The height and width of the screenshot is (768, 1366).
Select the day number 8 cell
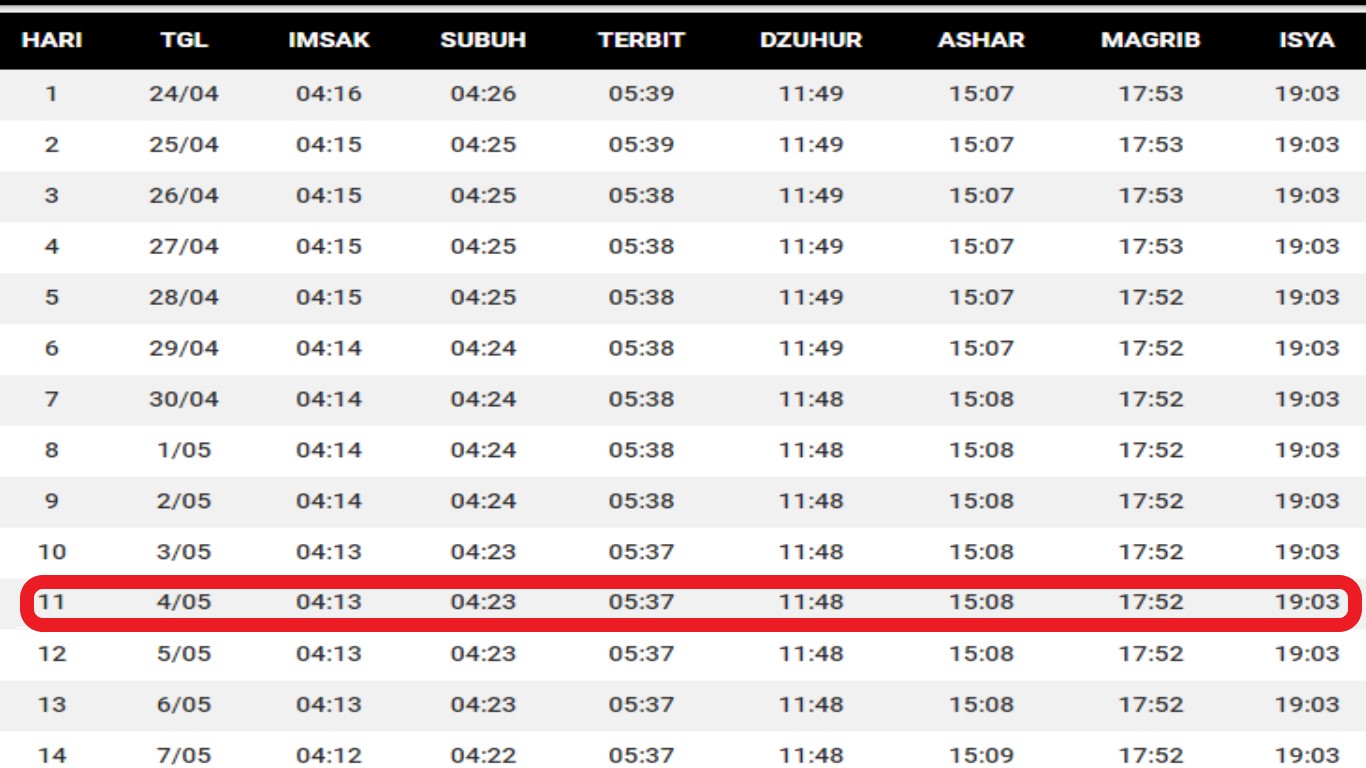[53, 450]
